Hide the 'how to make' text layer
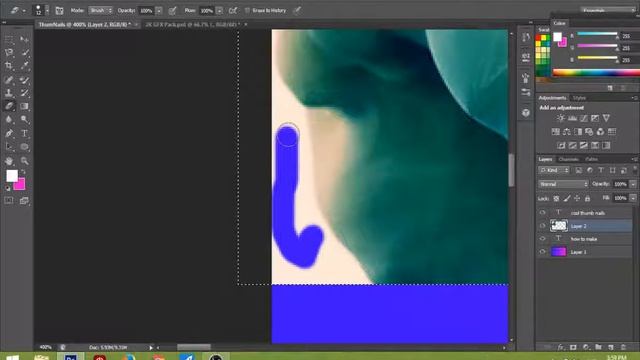This screenshot has width=640, height=360. coord(542,239)
